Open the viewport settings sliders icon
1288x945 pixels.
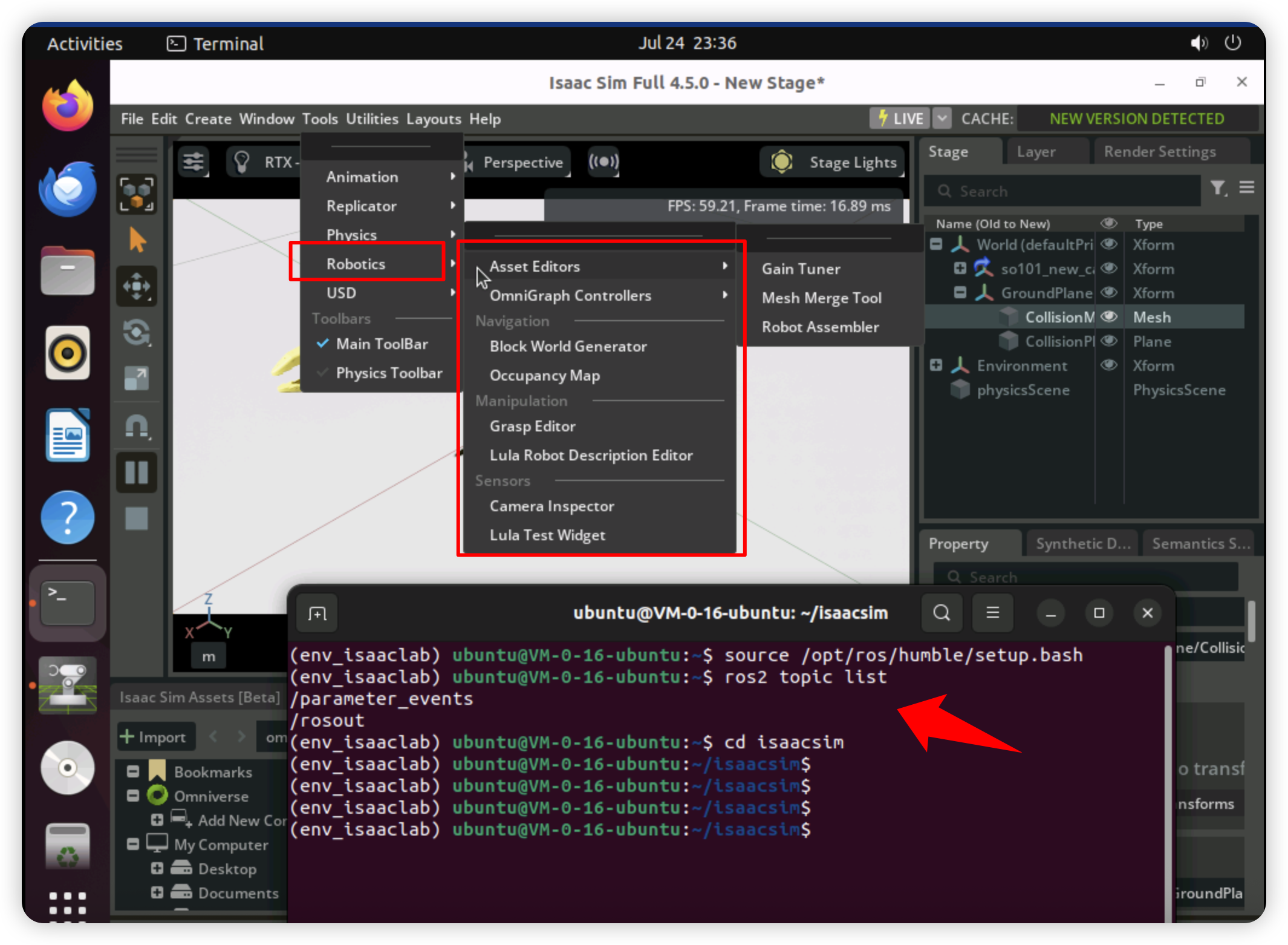[x=194, y=162]
